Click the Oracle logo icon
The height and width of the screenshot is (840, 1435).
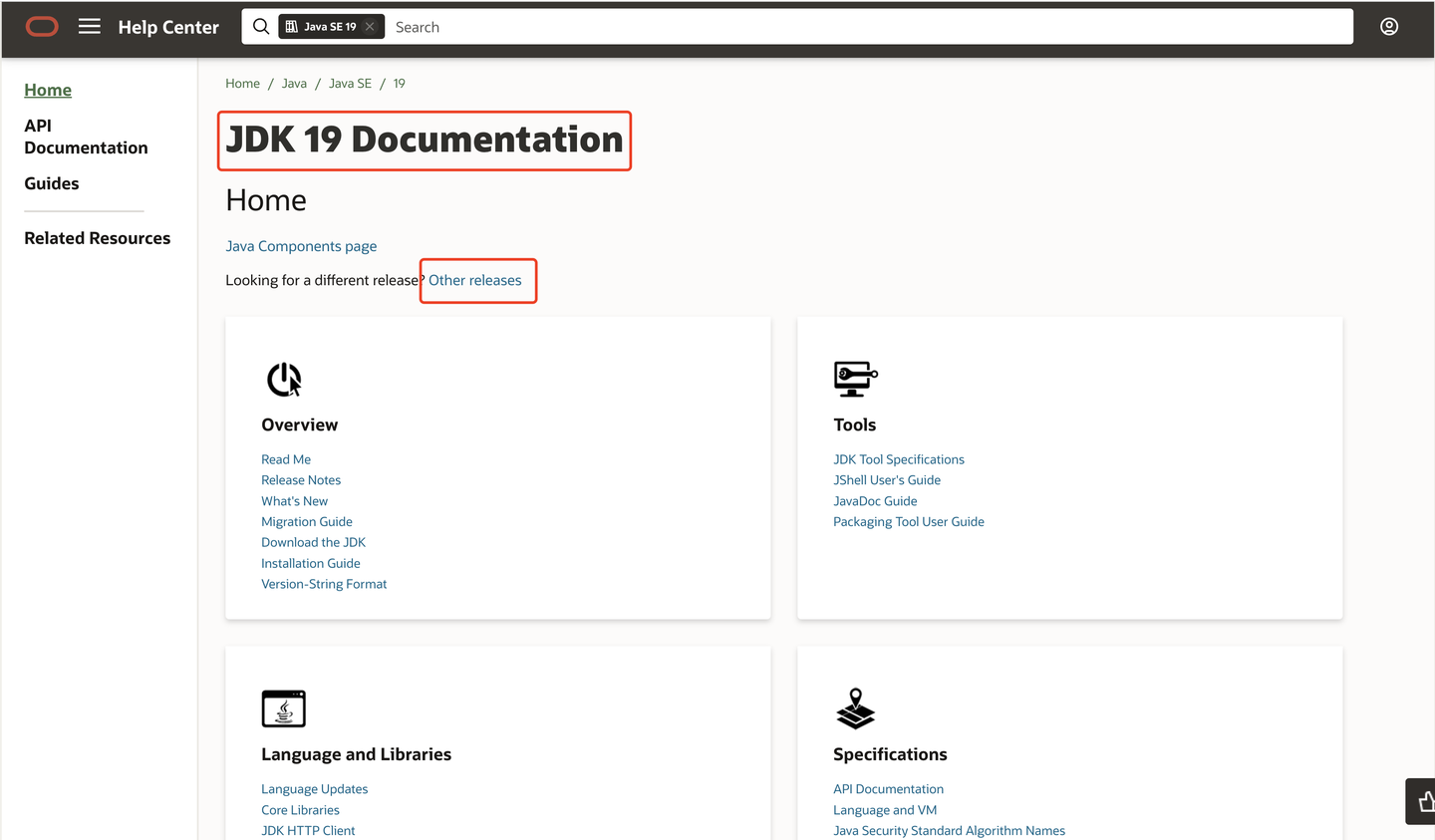click(42, 27)
